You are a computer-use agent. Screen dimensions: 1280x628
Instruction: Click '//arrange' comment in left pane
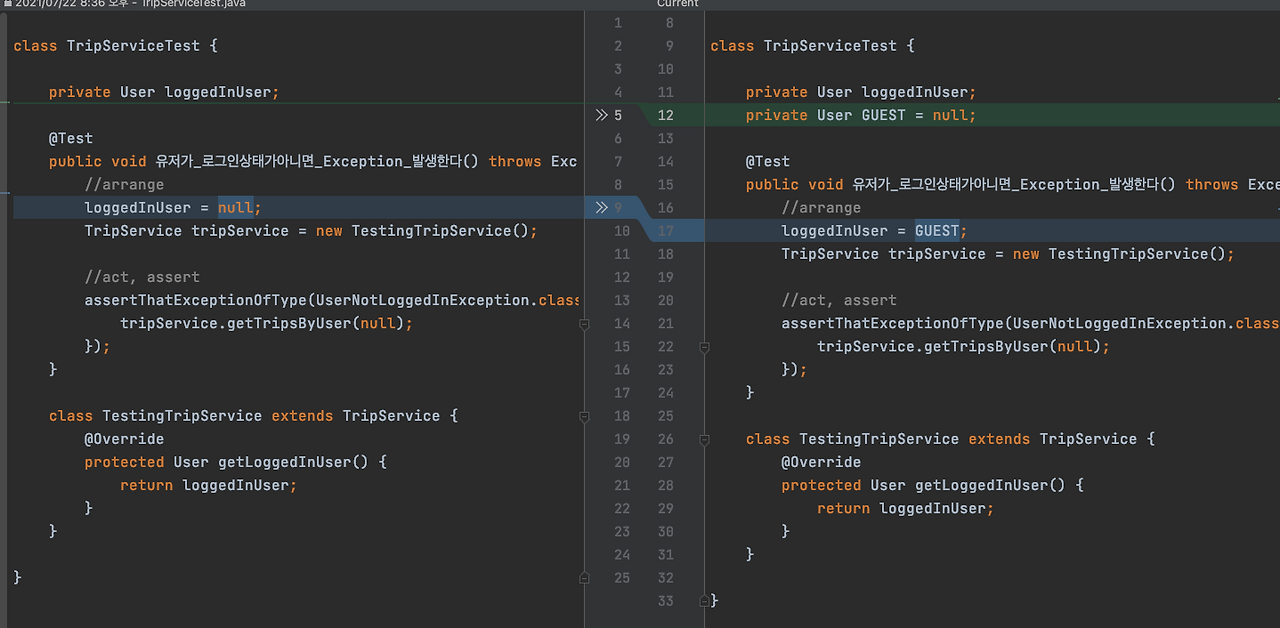click(124, 185)
